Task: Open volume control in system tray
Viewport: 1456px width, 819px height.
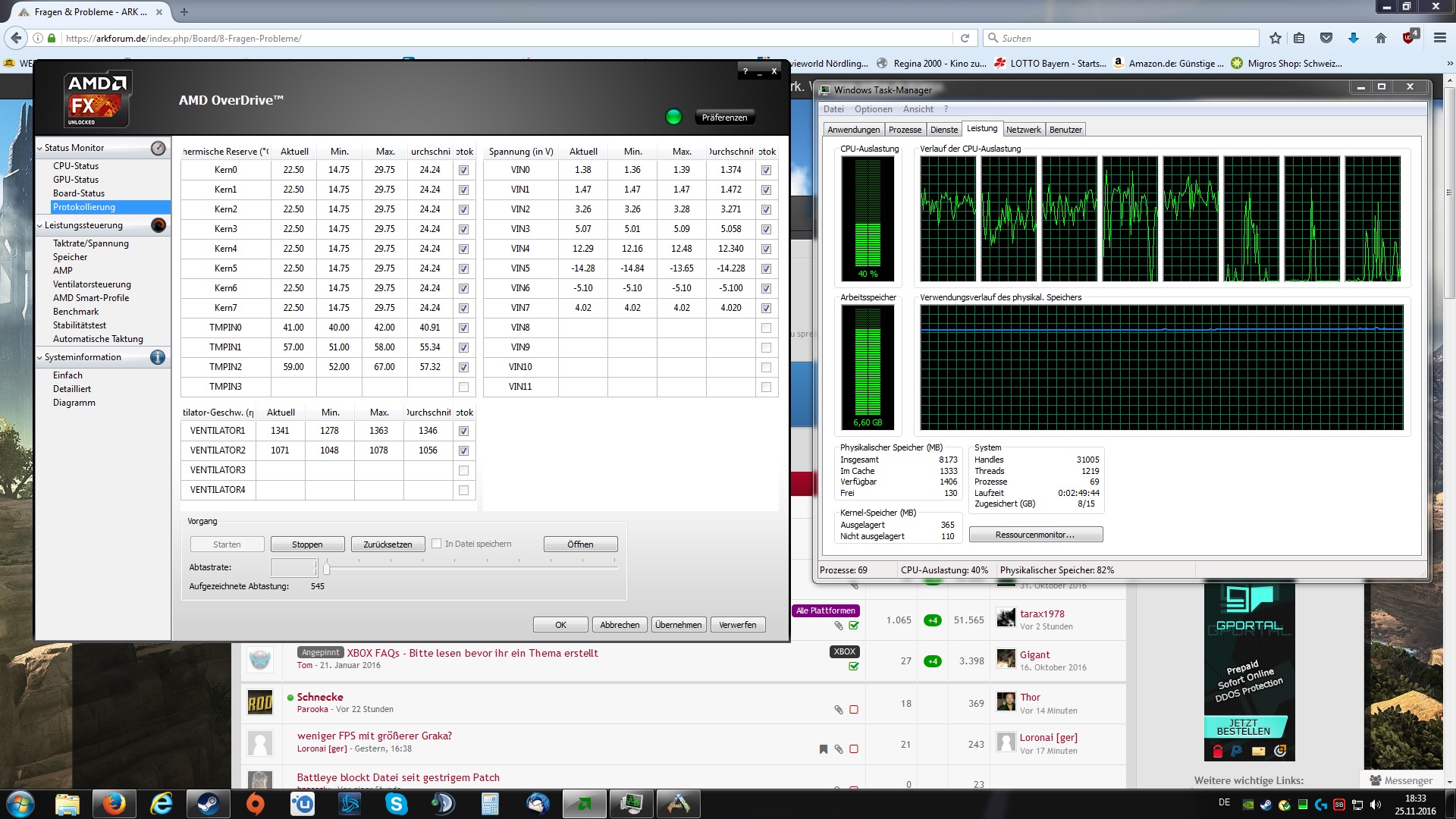Action: [x=1376, y=805]
